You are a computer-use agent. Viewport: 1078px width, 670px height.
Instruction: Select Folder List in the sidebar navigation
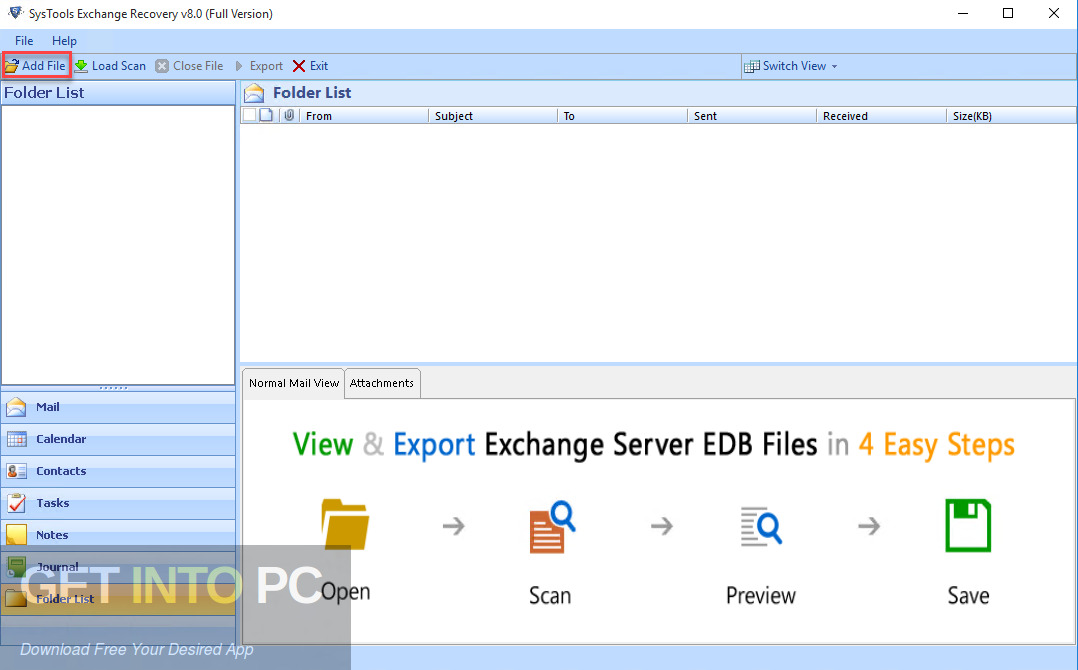(118, 599)
